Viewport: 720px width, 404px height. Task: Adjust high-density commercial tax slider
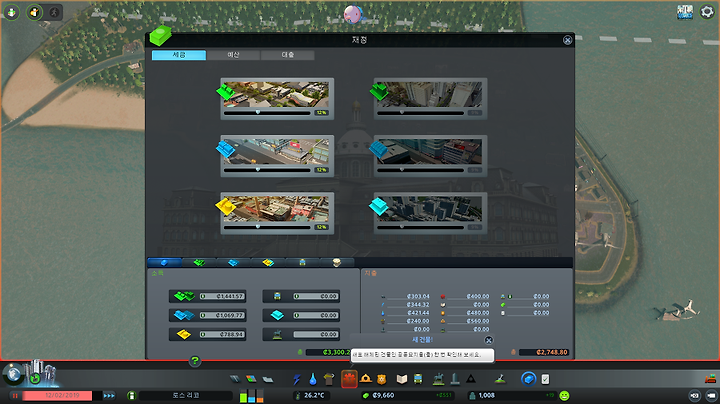click(x=420, y=170)
